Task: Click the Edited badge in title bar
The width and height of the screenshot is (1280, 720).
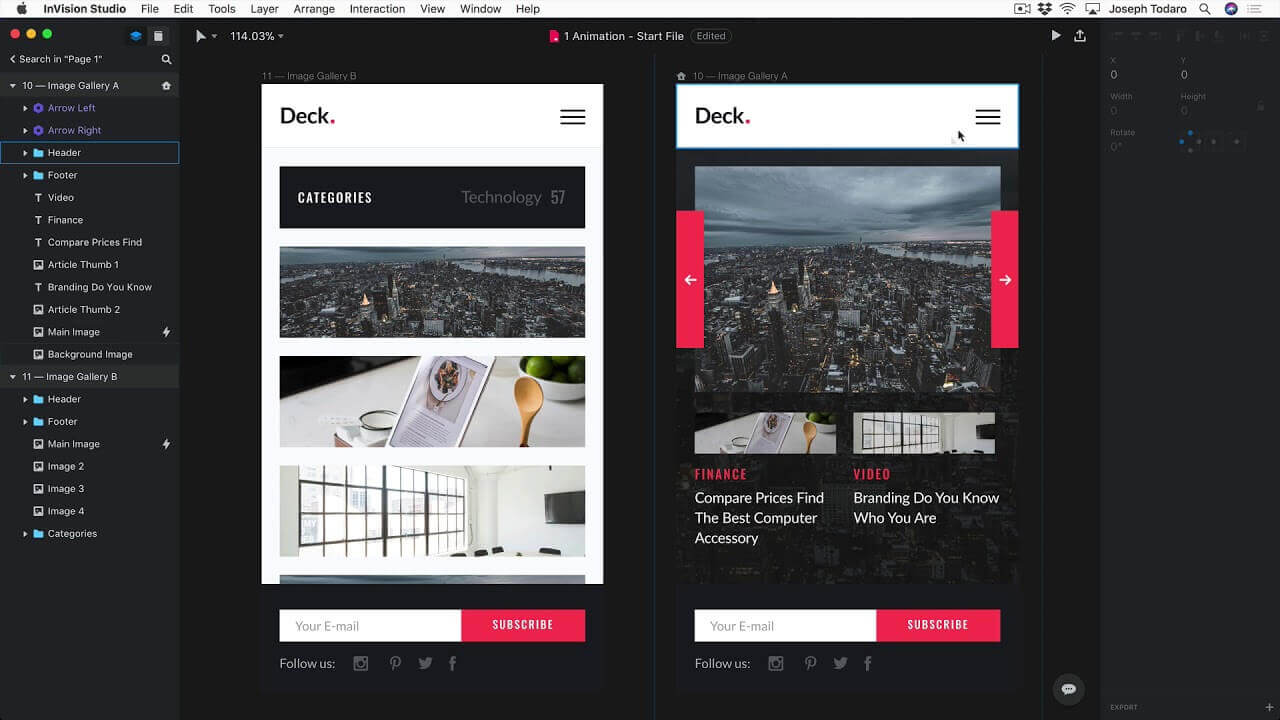Action: [x=711, y=36]
